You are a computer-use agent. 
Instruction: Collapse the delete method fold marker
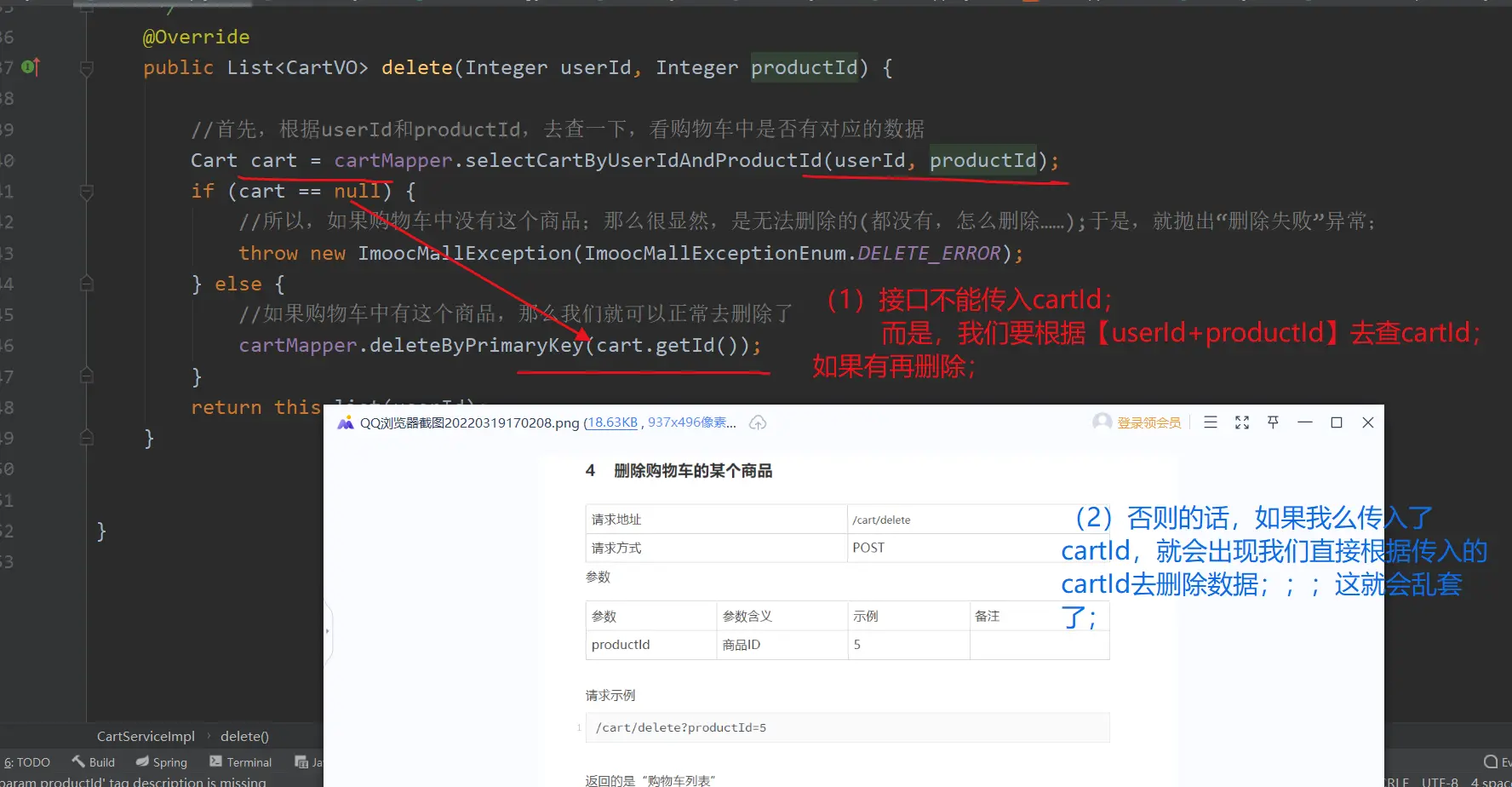pyautogui.click(x=86, y=68)
